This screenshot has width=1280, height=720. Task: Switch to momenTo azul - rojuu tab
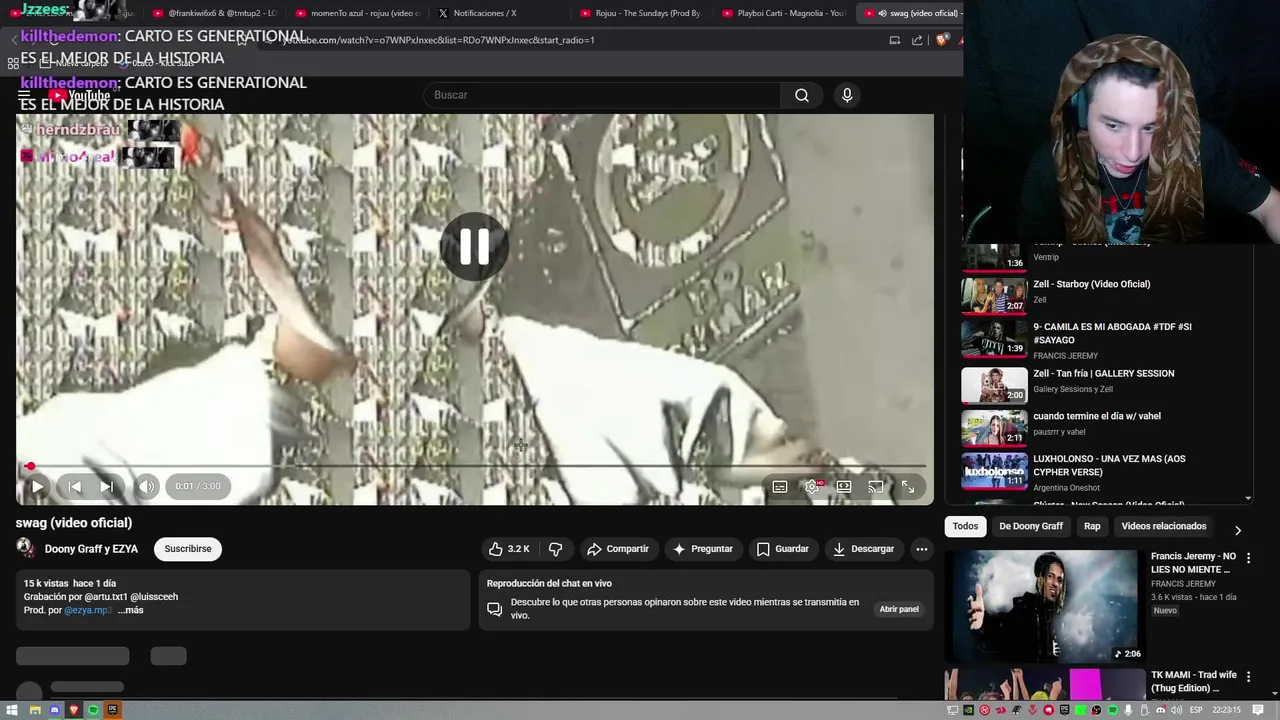357,13
